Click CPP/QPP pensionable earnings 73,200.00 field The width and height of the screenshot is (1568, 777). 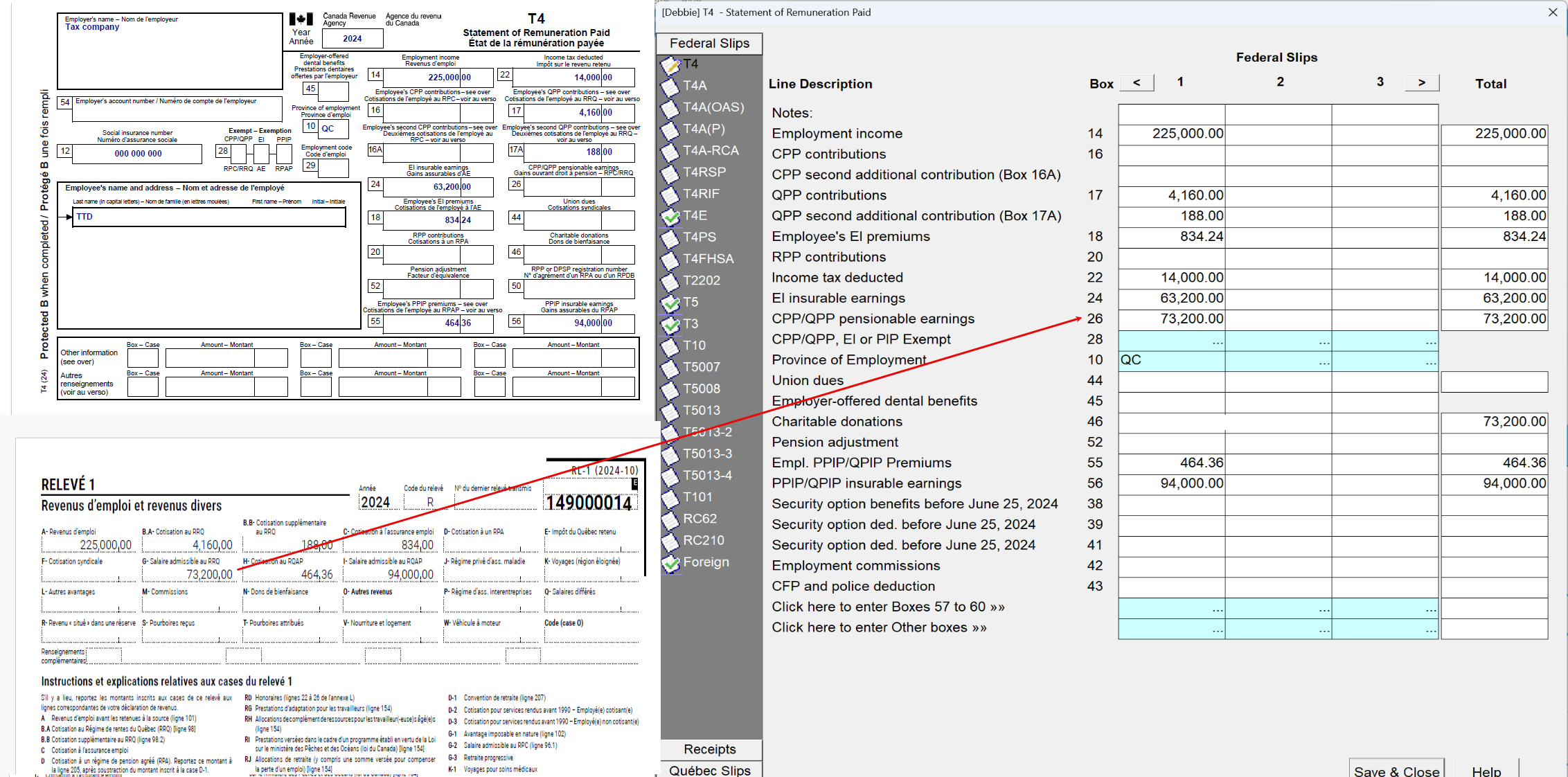click(1172, 320)
